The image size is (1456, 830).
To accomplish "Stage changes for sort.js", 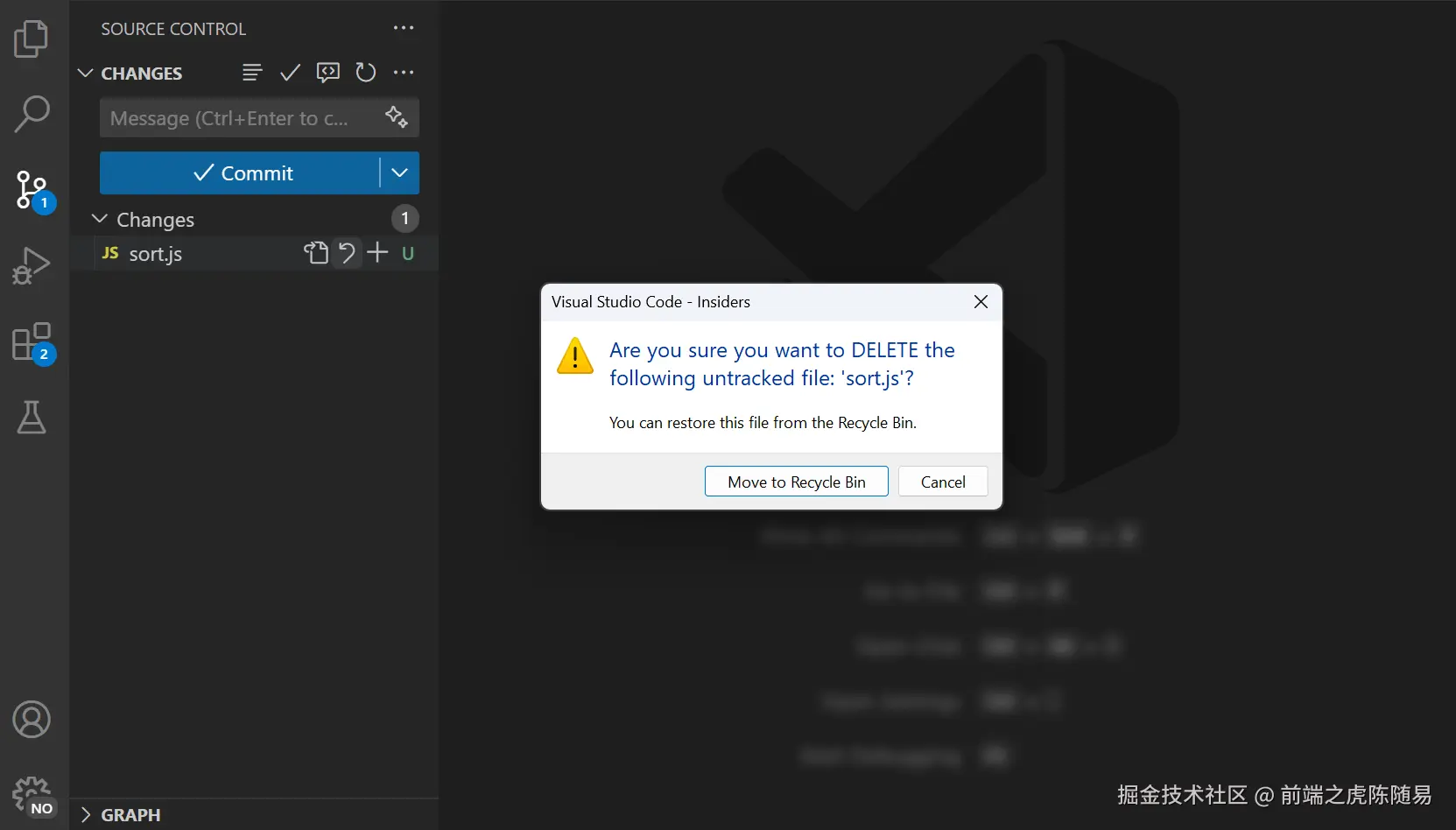I will pyautogui.click(x=377, y=253).
